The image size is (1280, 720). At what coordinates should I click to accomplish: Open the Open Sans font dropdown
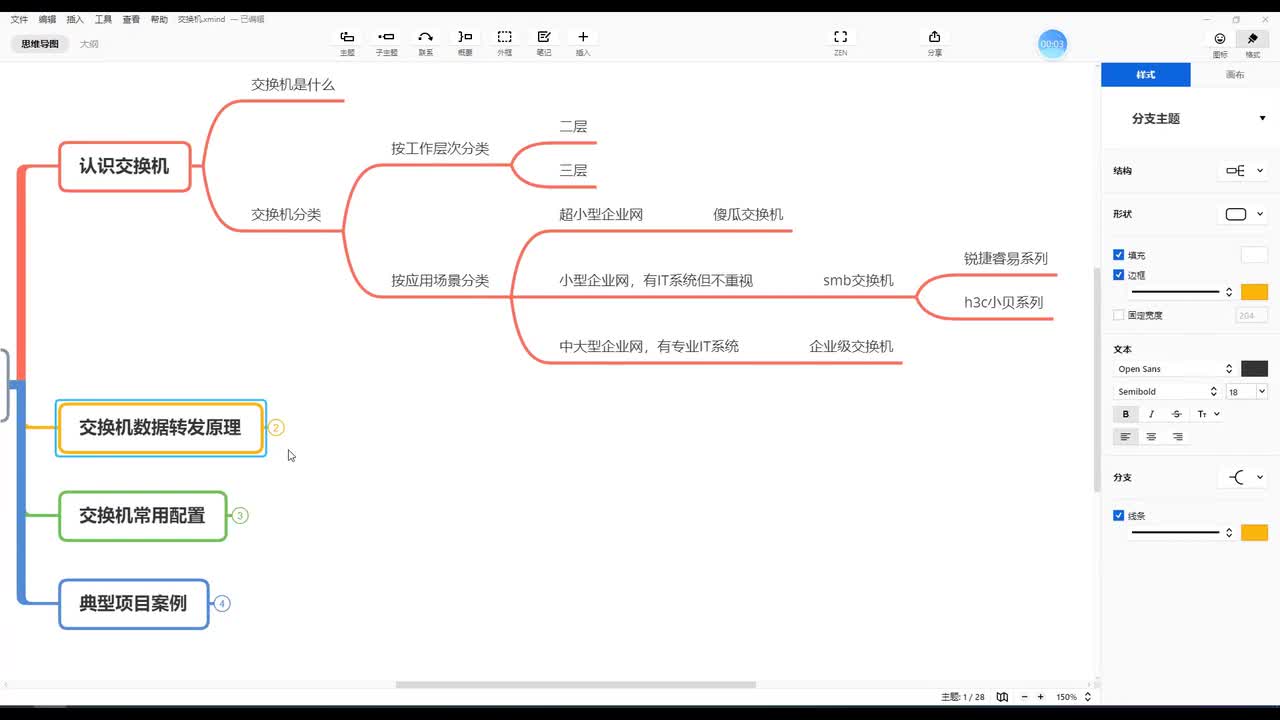pyautogui.click(x=1175, y=369)
